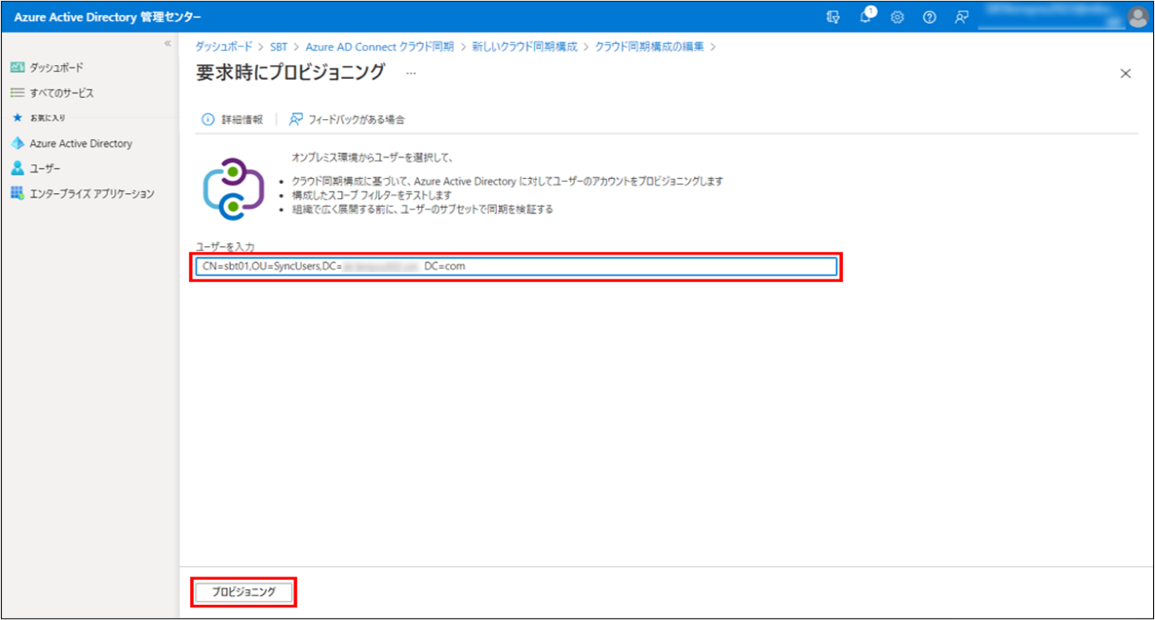Viewport: 1155px width, 620px height.
Task: Click the 要求時にプロビジョニング page title
Action: [290, 73]
